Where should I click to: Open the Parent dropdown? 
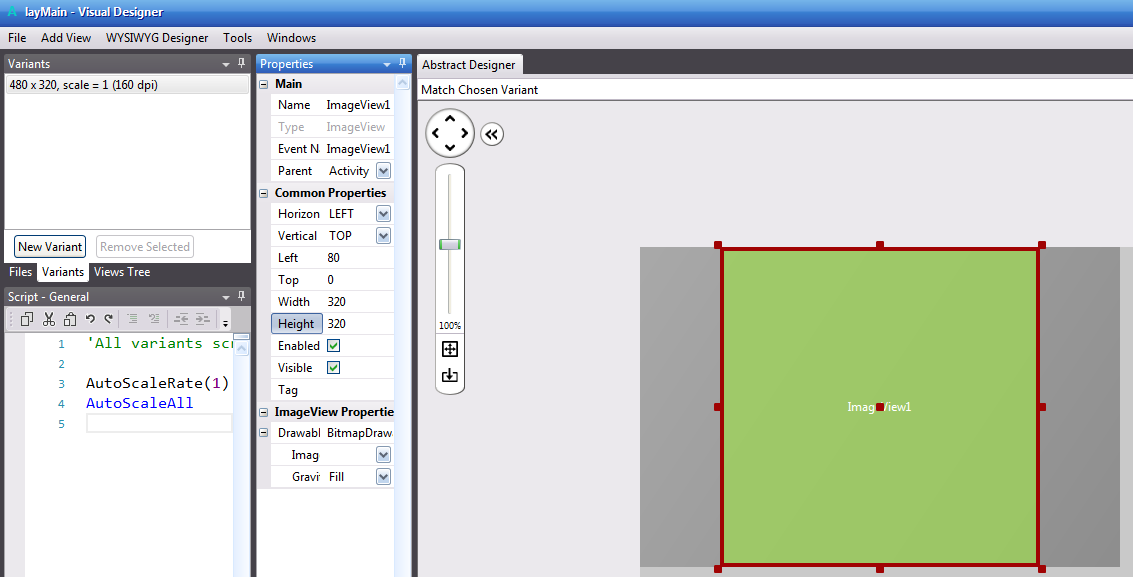click(384, 171)
